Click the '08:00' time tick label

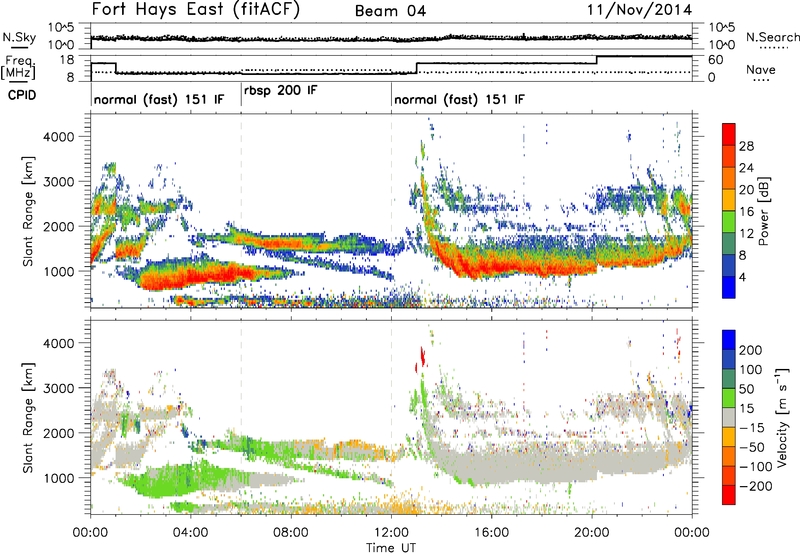coord(291,533)
